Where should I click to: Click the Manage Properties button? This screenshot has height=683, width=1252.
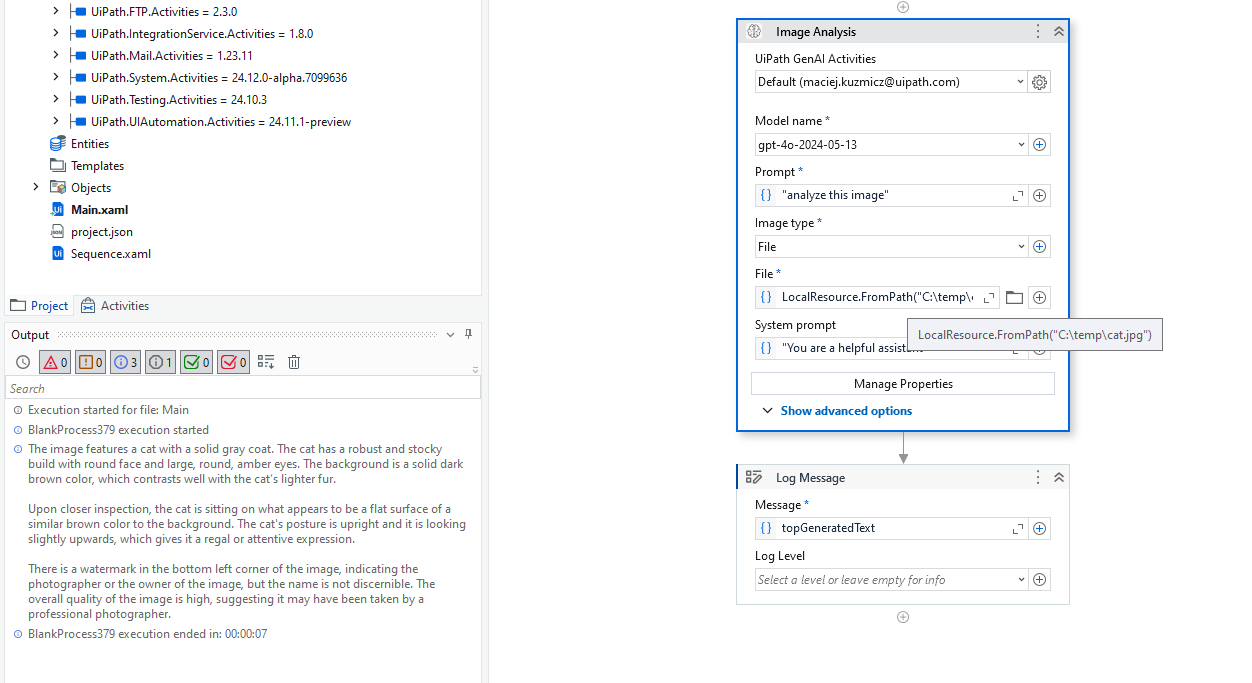tap(902, 383)
